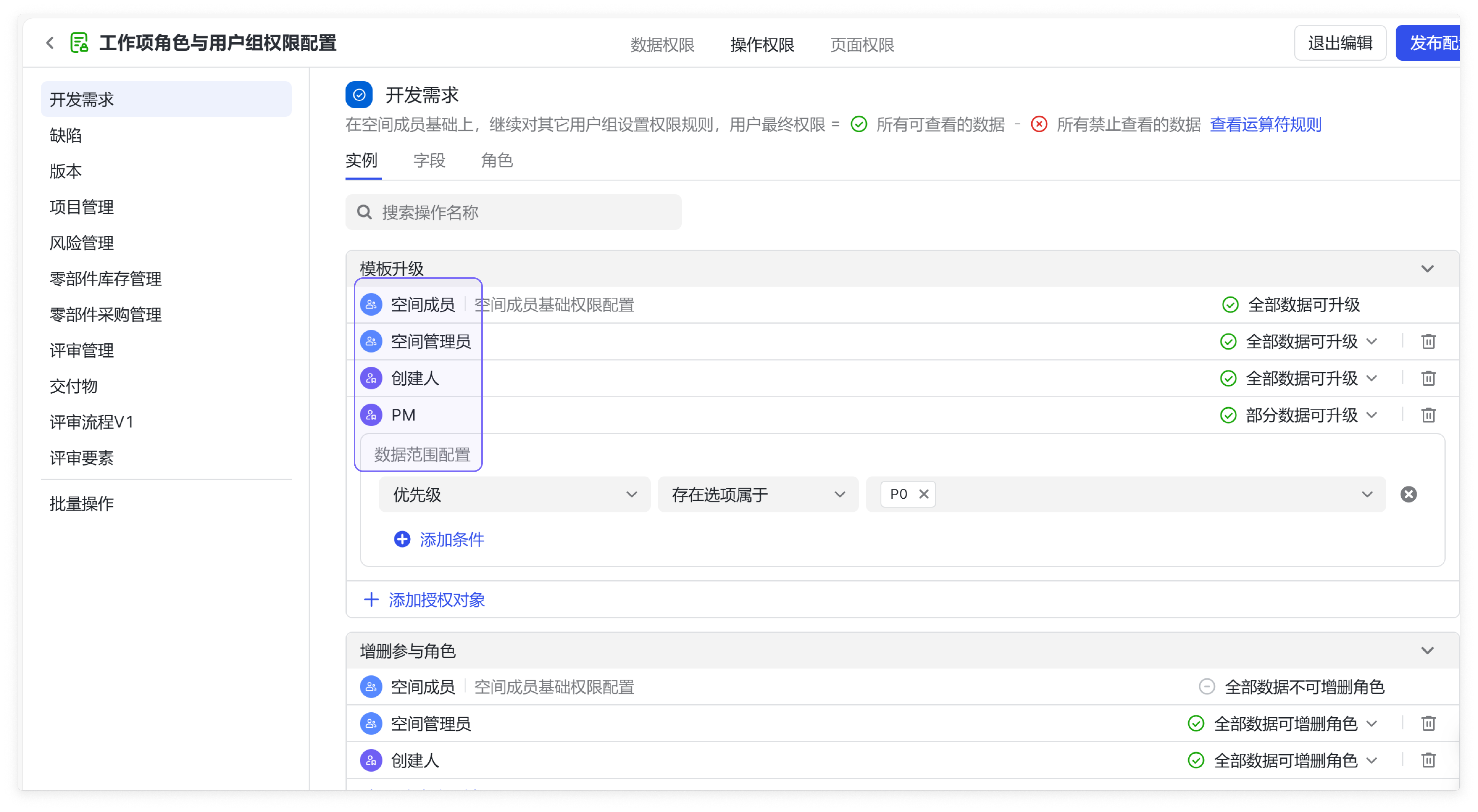The image size is (1478, 812).
Task: Remove the P0 tag
Action: tap(924, 494)
